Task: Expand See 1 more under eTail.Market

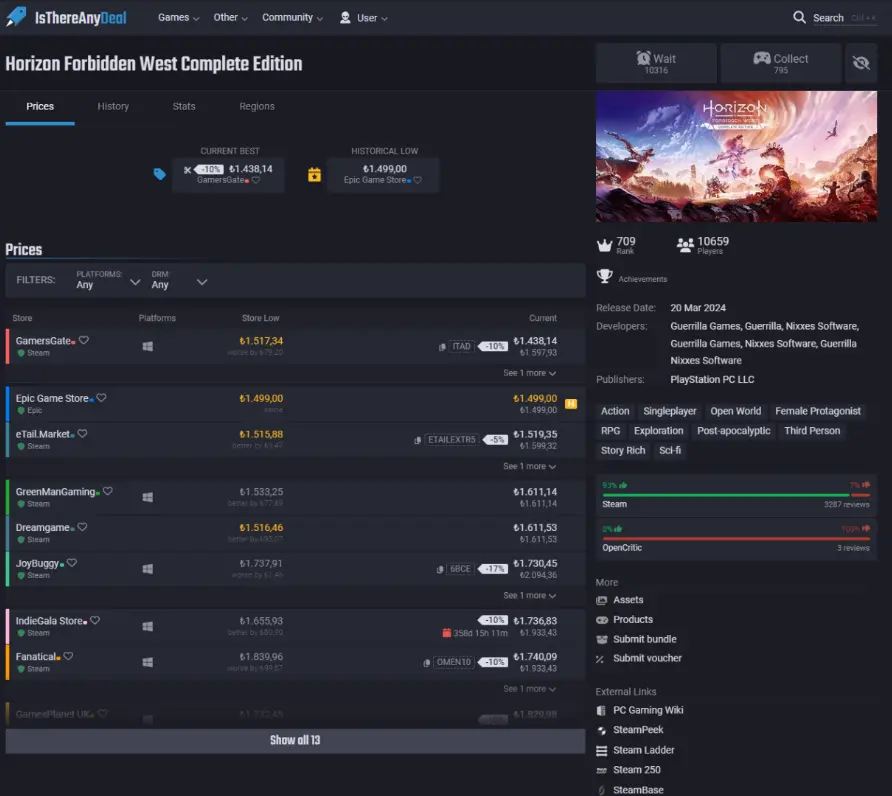Action: click(530, 467)
